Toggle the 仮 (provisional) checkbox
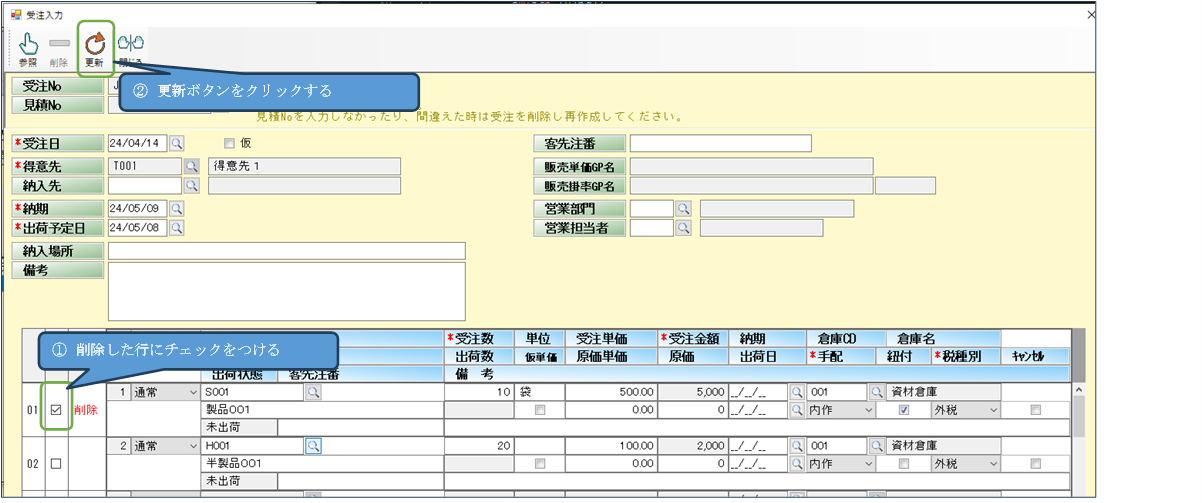 229,143
